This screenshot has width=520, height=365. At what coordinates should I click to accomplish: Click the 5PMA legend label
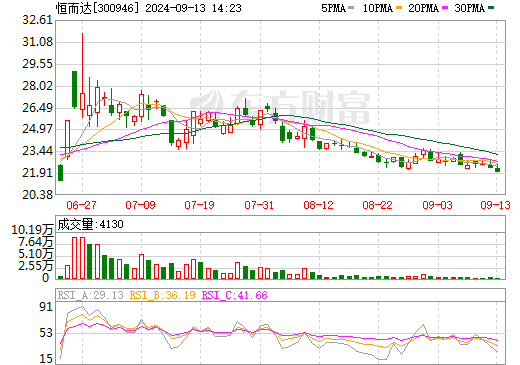333,8
